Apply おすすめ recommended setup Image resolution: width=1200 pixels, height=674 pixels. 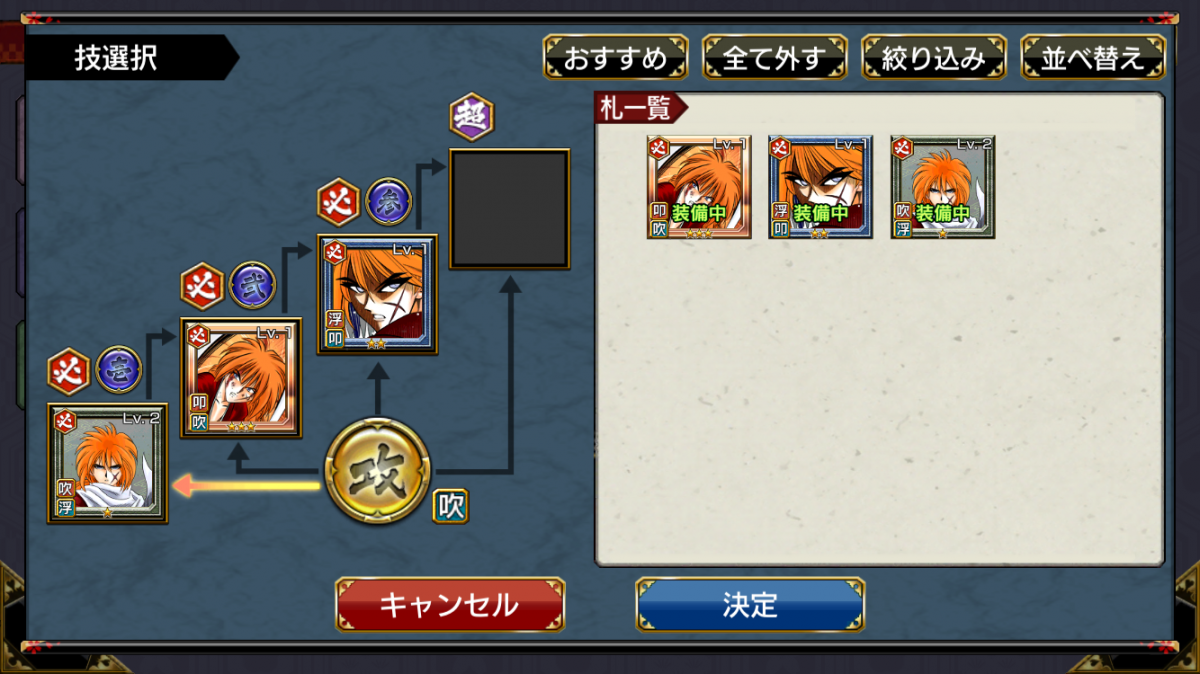click(x=616, y=58)
